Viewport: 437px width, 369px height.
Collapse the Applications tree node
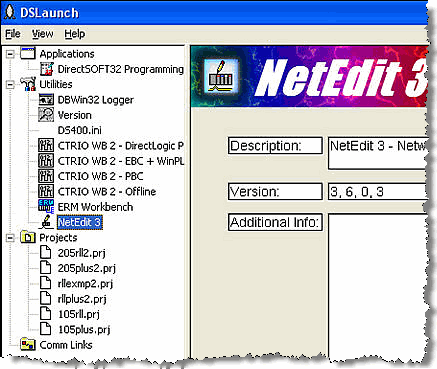click(11, 54)
